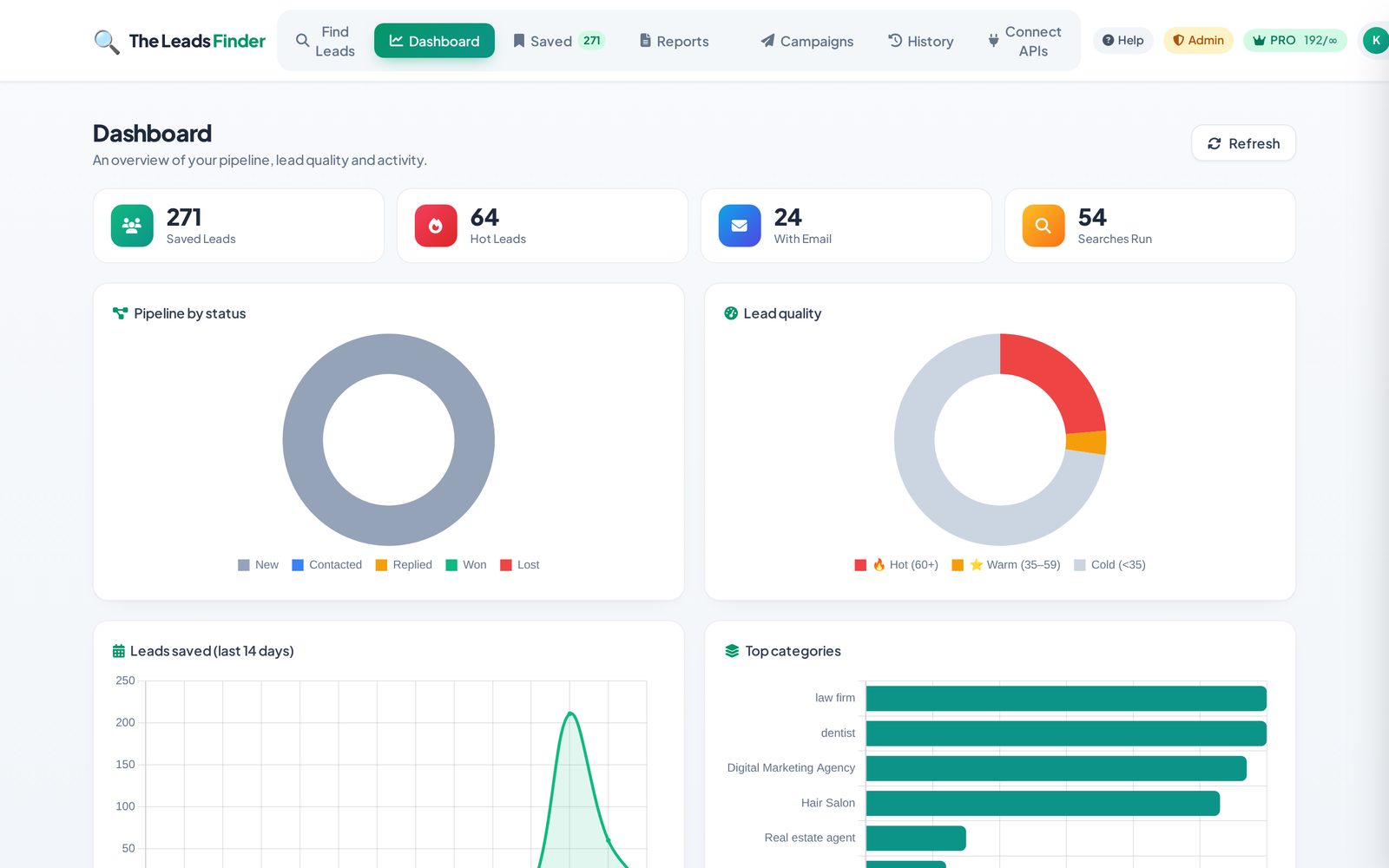Open the Campaigns tab
This screenshot has width=1389, height=868.
point(807,41)
